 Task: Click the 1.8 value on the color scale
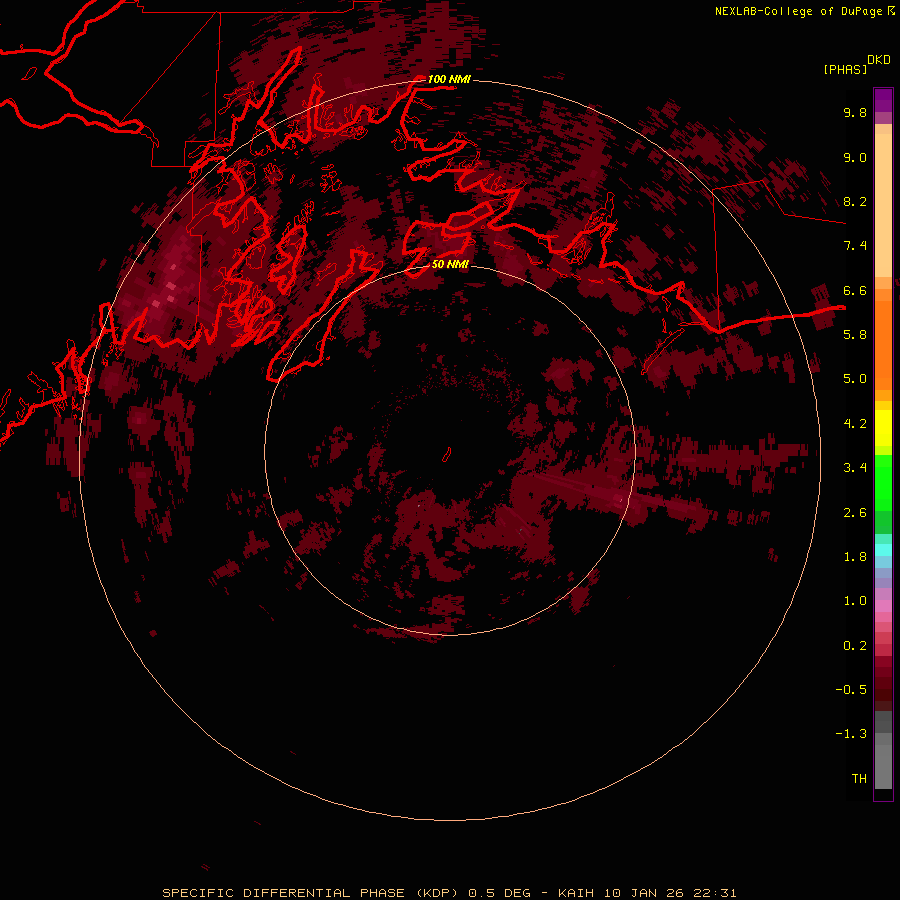[855, 557]
